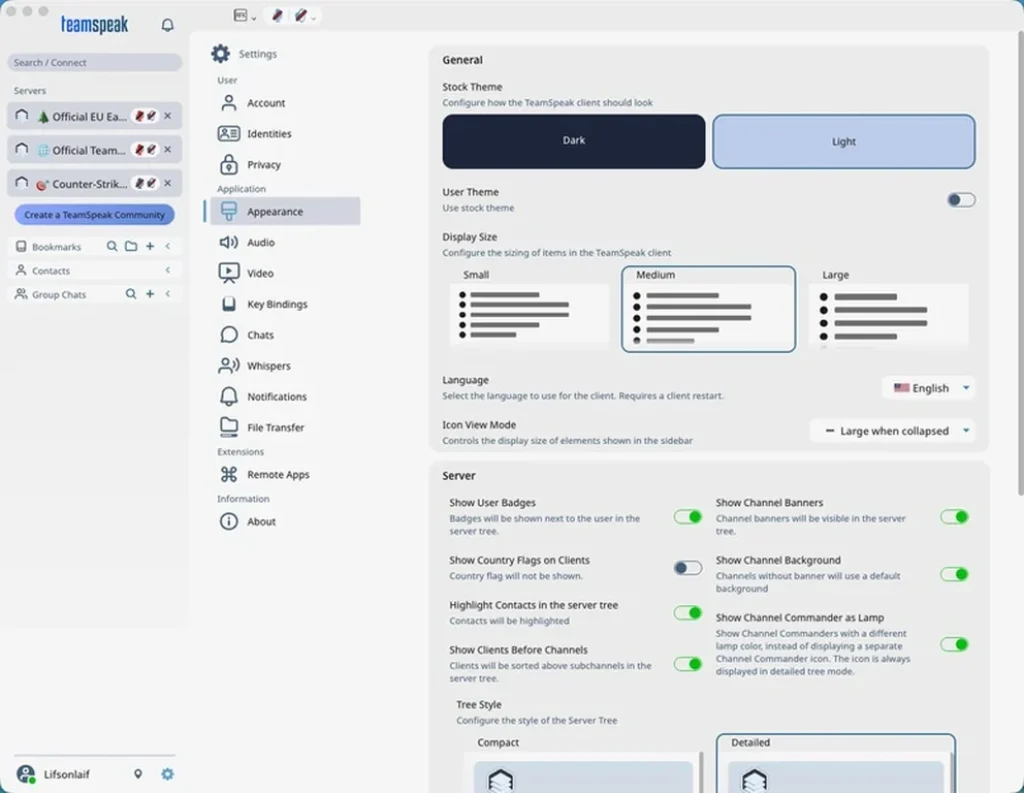Click the location pin icon beside Lifsonlaif
The width and height of the screenshot is (1024, 793).
(138, 774)
